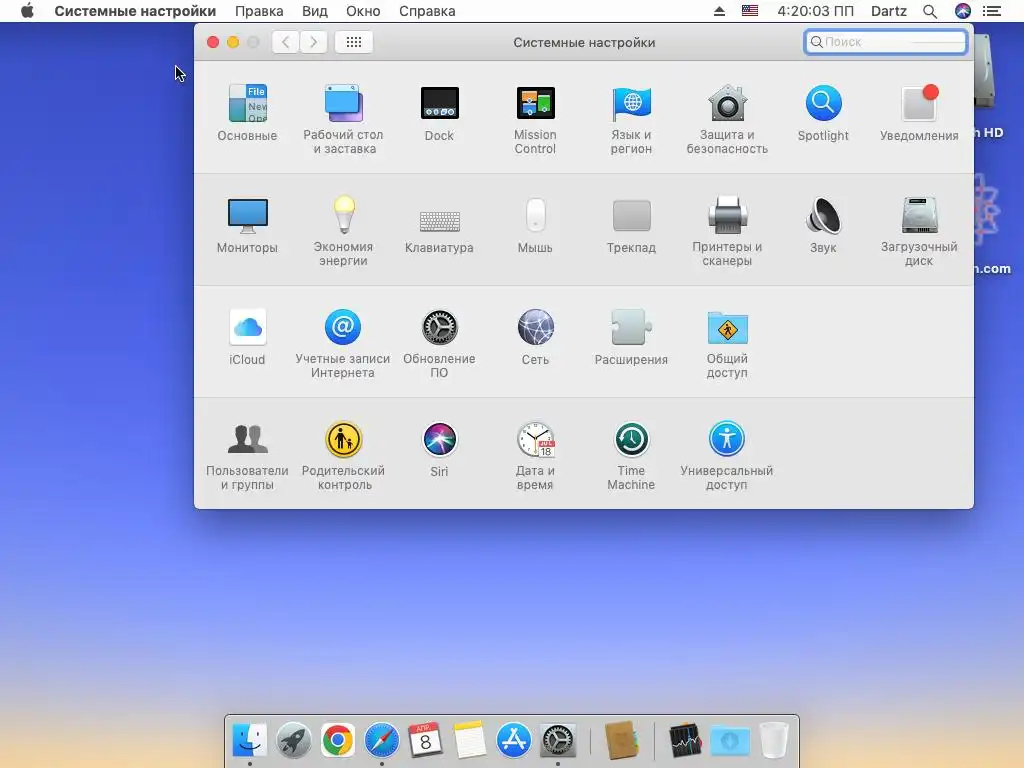The image size is (1024, 768).
Task: Click the Siri icon in menu bar
Action: coord(963,11)
